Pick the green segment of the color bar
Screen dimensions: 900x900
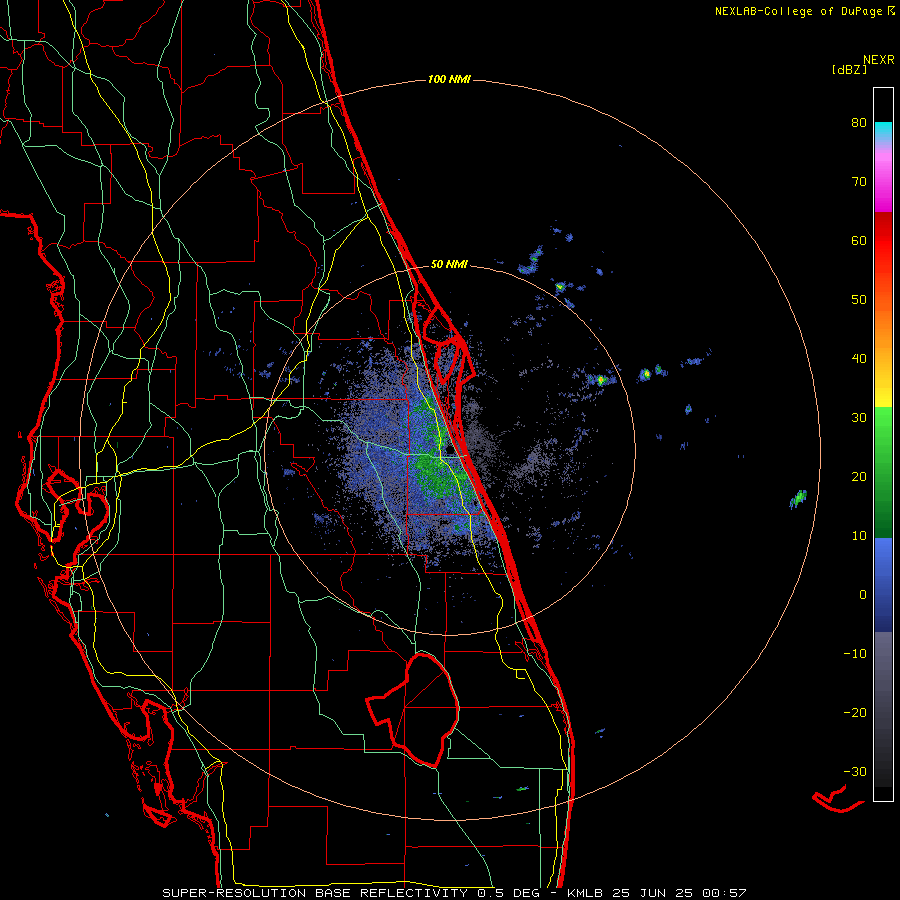pos(883,472)
